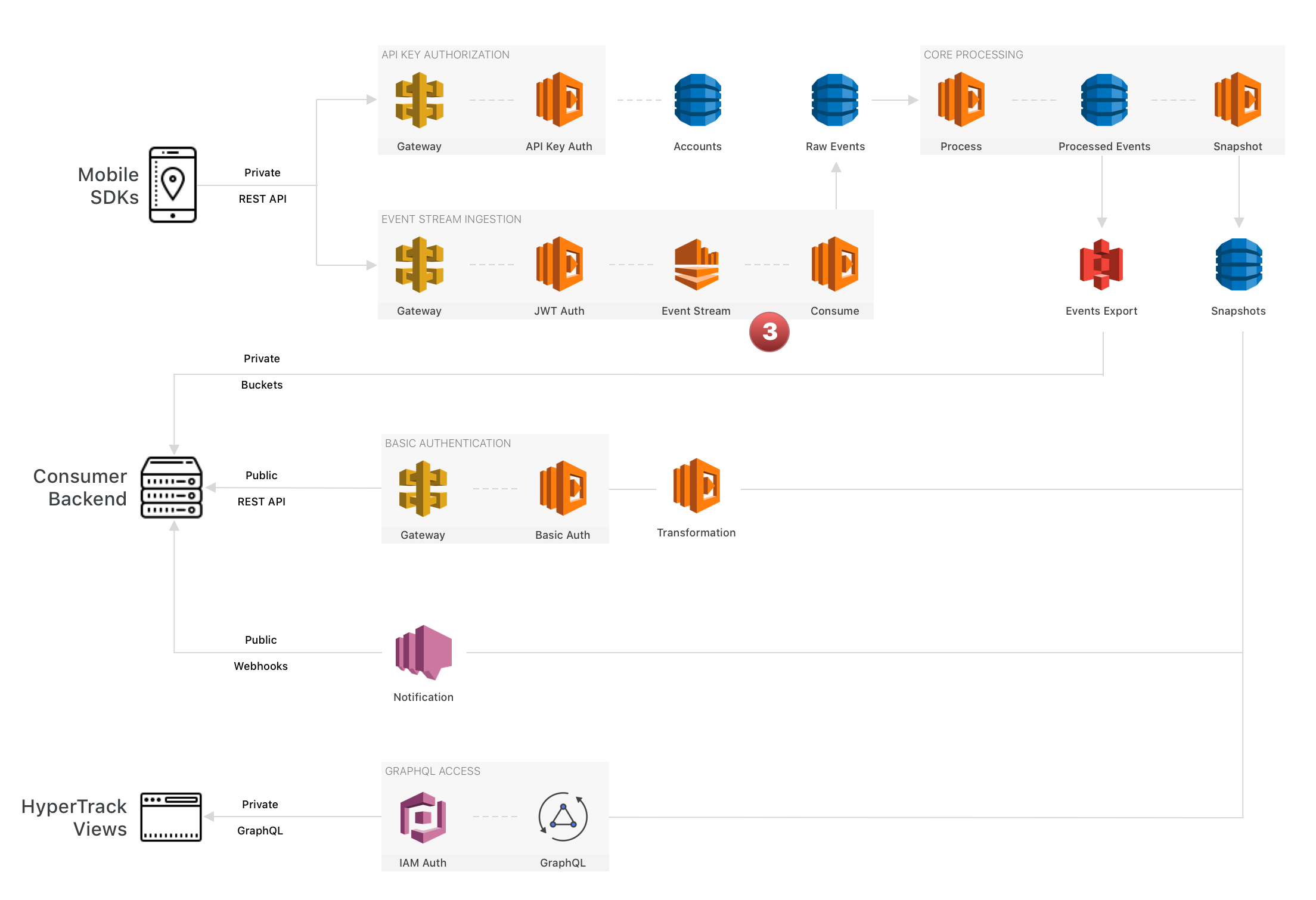The image size is (1316, 900).
Task: Click the Process Lambda icon in Core Processing
Action: click(x=961, y=100)
